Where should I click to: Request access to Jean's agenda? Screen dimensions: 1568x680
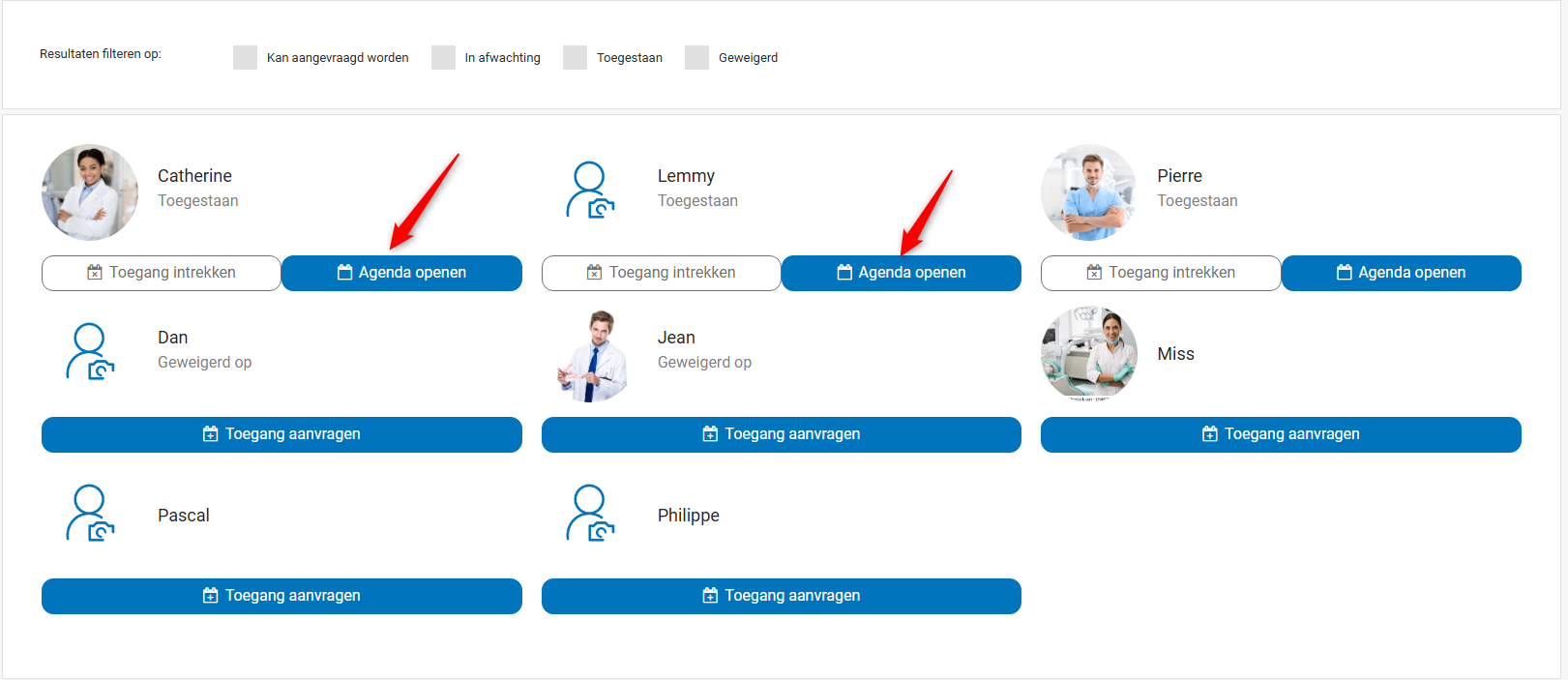tap(782, 434)
